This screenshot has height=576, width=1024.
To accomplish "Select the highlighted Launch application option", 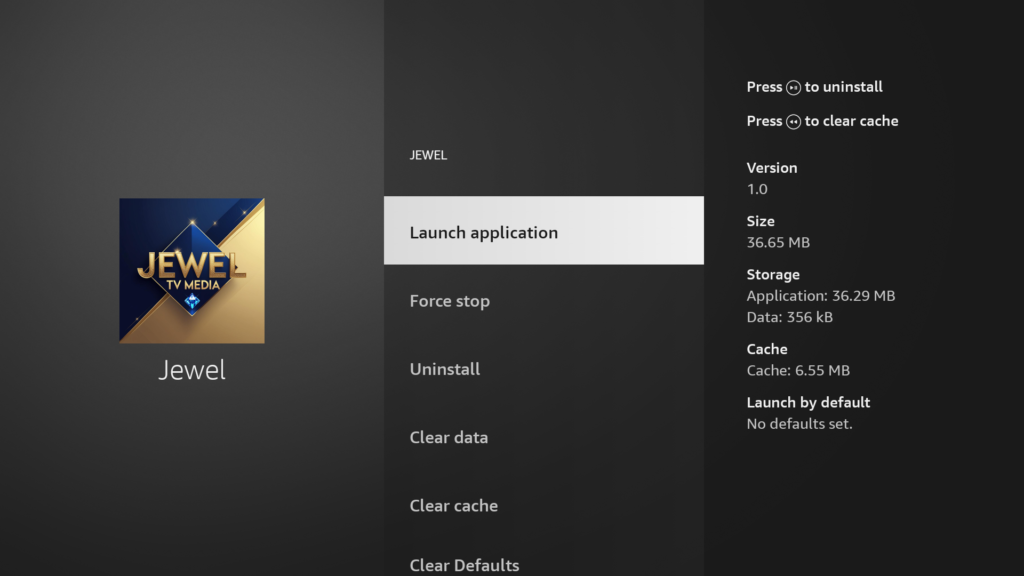I will tap(543, 231).
